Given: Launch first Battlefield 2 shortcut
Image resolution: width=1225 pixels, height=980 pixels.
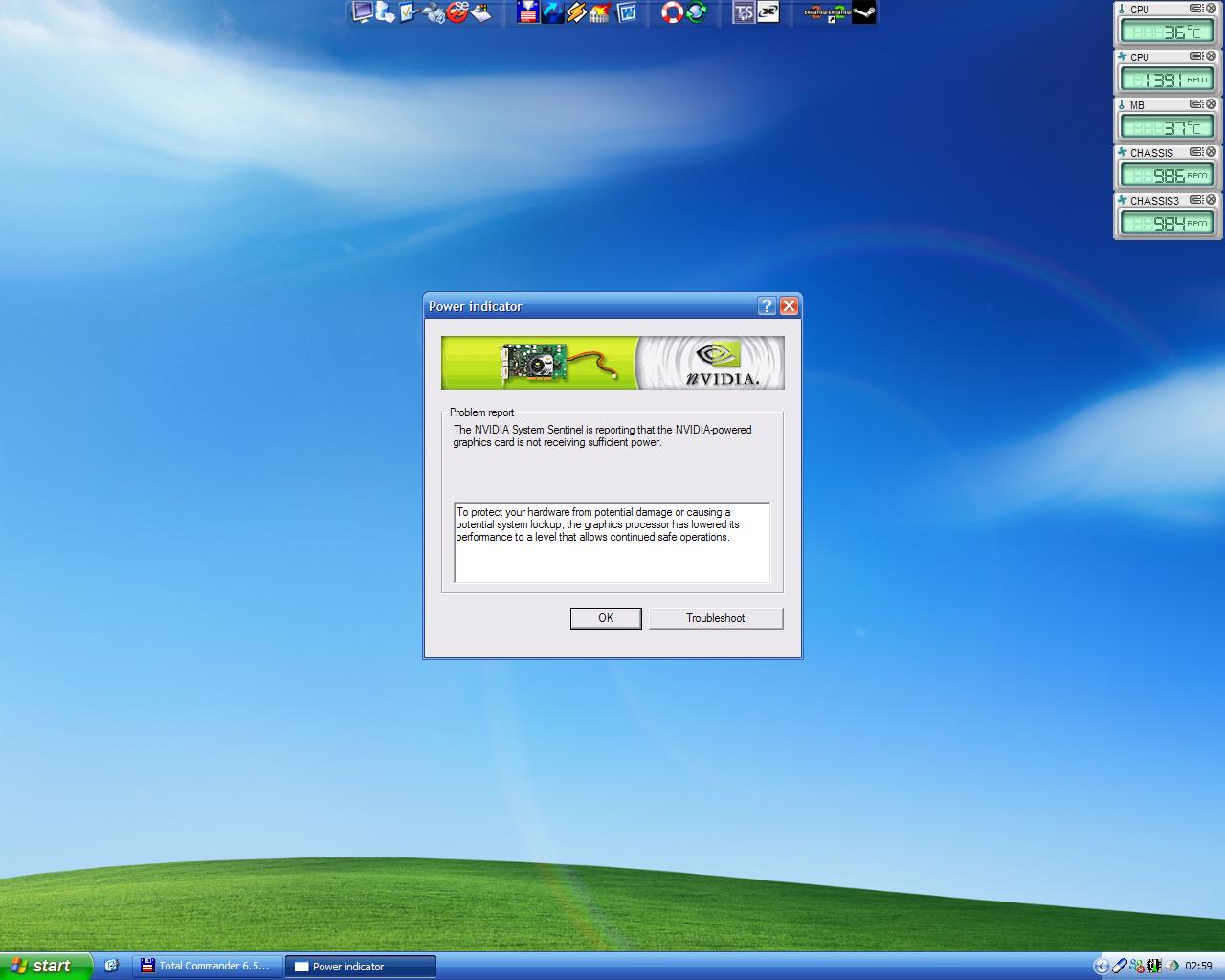Looking at the screenshot, I should [x=816, y=12].
